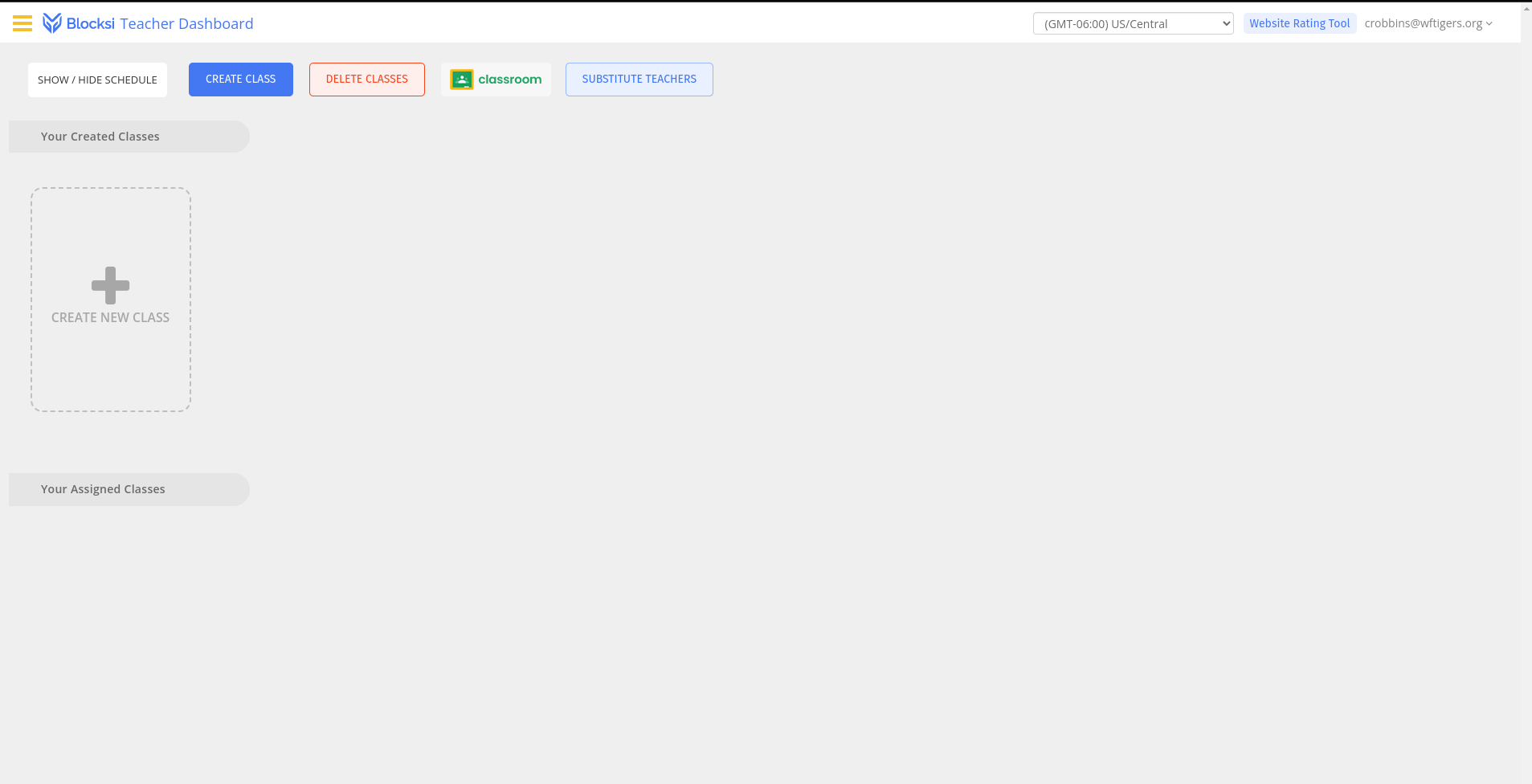Screen dimensions: 1532x784
Task: Click the green Google Classroom icon
Action: point(462,80)
